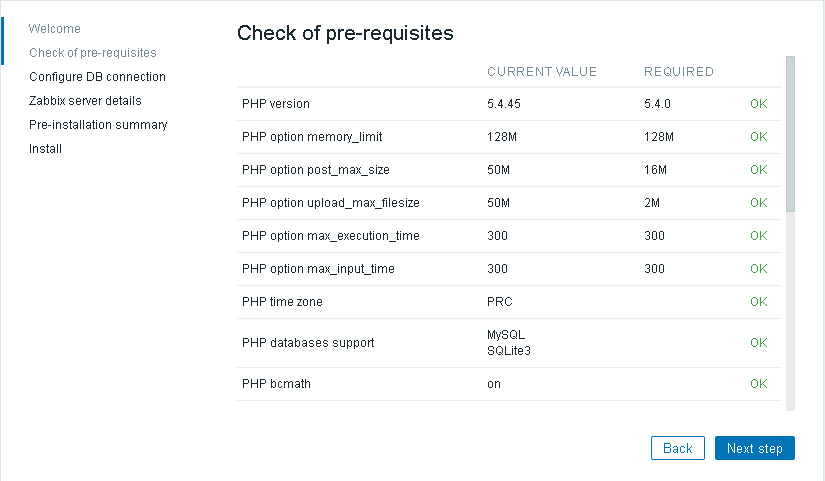Click the PHP option memory_limit row
Viewport: 825px width, 481px height.
[x=312, y=137]
